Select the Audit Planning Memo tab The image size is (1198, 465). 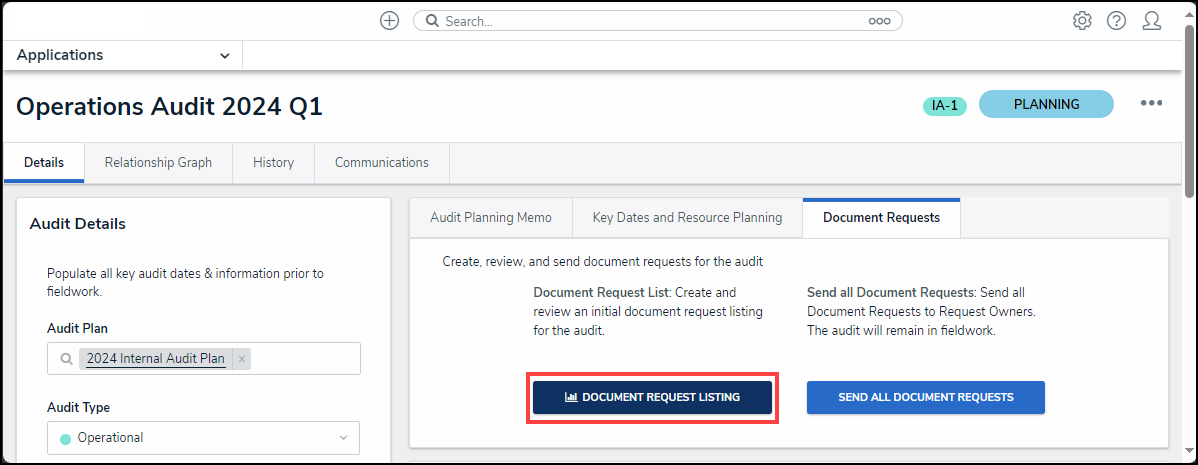(490, 218)
